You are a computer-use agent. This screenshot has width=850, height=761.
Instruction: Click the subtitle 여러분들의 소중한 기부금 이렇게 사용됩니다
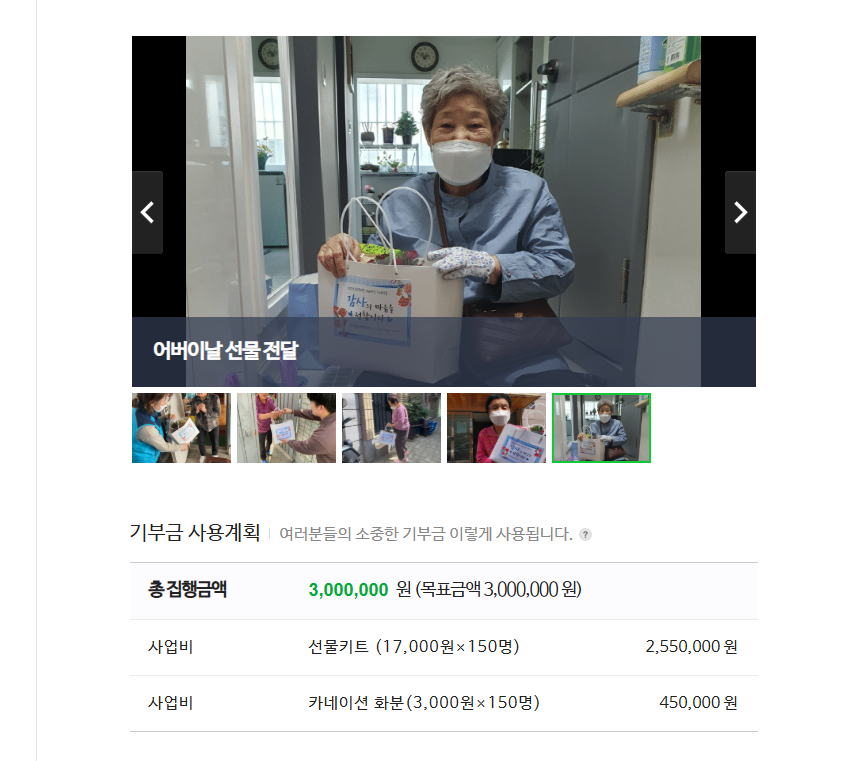point(426,534)
